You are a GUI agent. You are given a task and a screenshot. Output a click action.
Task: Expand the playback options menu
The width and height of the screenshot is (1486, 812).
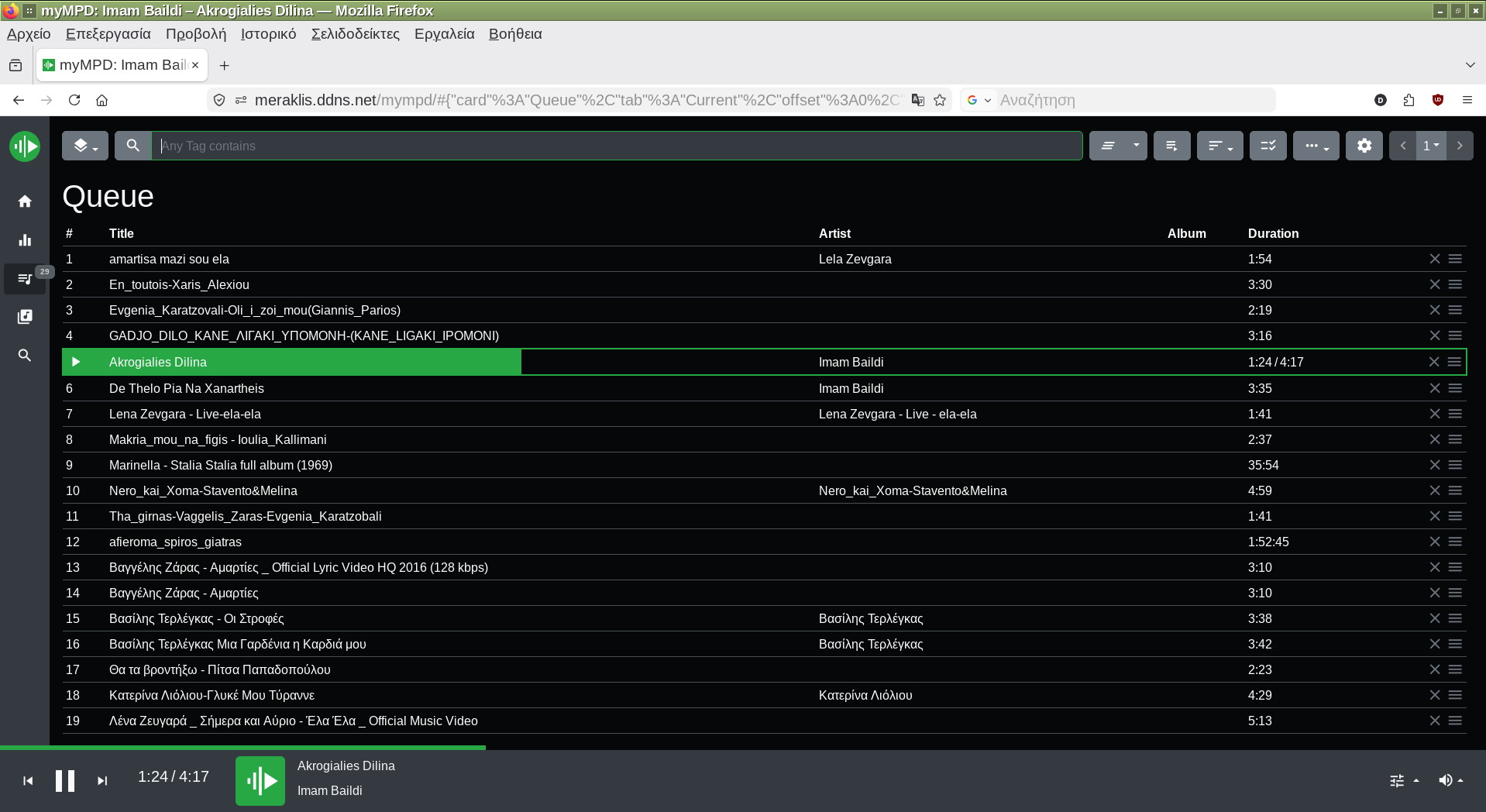(x=1403, y=780)
